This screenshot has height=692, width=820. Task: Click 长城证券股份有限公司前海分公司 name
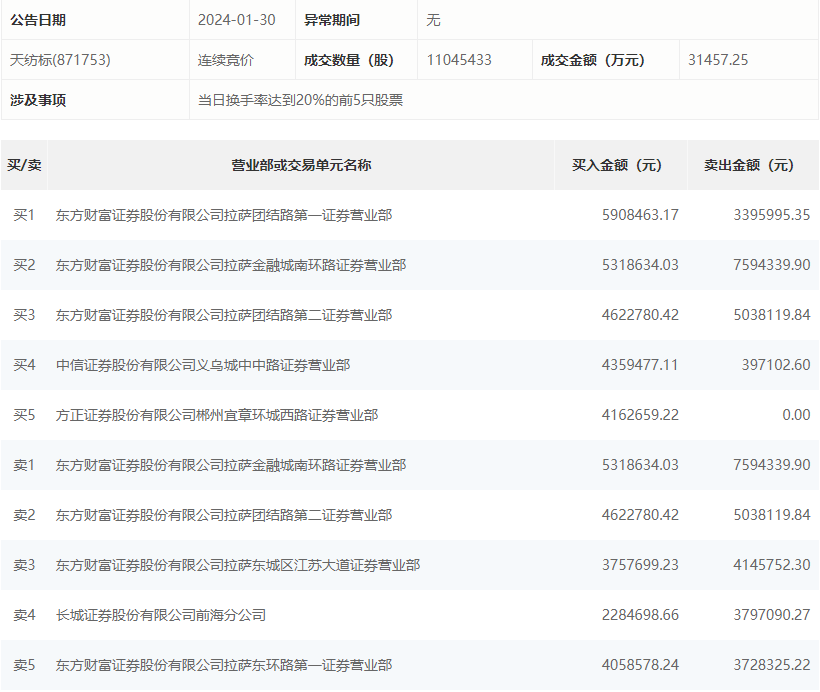(x=161, y=615)
